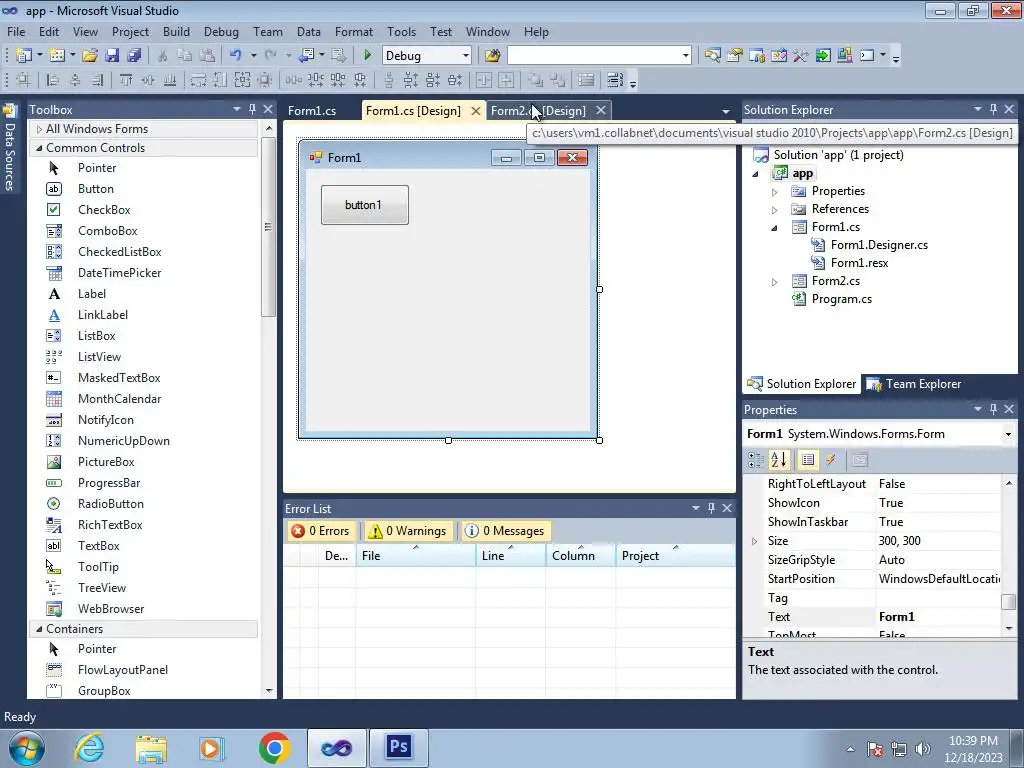Image resolution: width=1024 pixels, height=768 pixels.
Task: Open the Debug configuration dropdown
Action: click(465, 56)
